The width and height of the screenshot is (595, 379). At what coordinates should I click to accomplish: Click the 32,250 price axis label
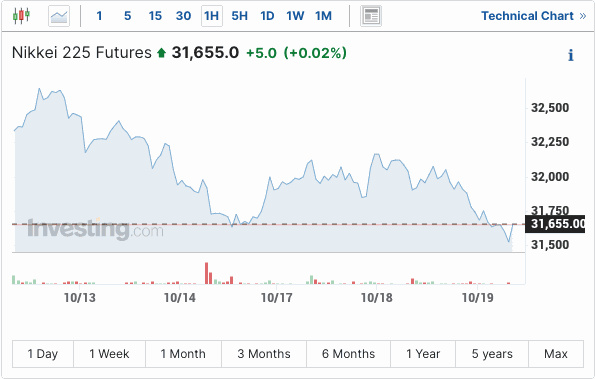[550, 142]
